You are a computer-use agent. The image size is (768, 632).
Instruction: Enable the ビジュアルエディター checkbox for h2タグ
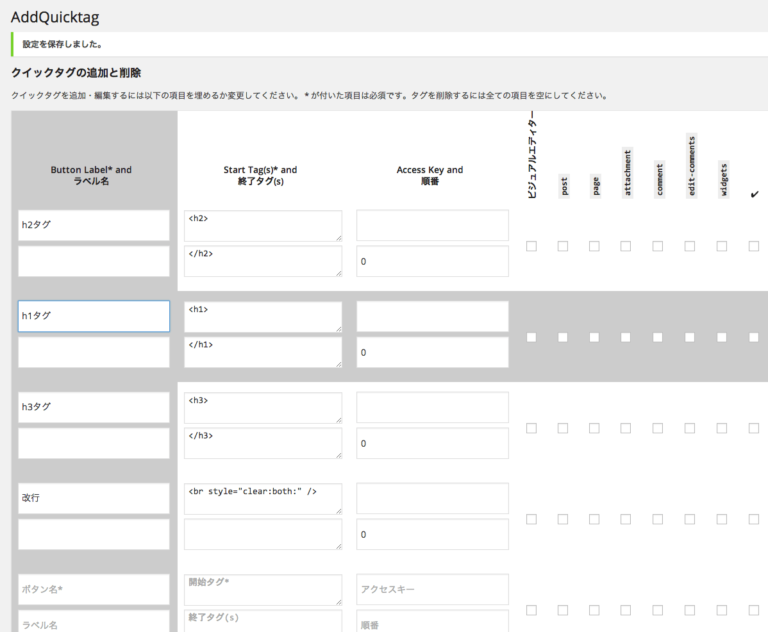[x=531, y=246]
